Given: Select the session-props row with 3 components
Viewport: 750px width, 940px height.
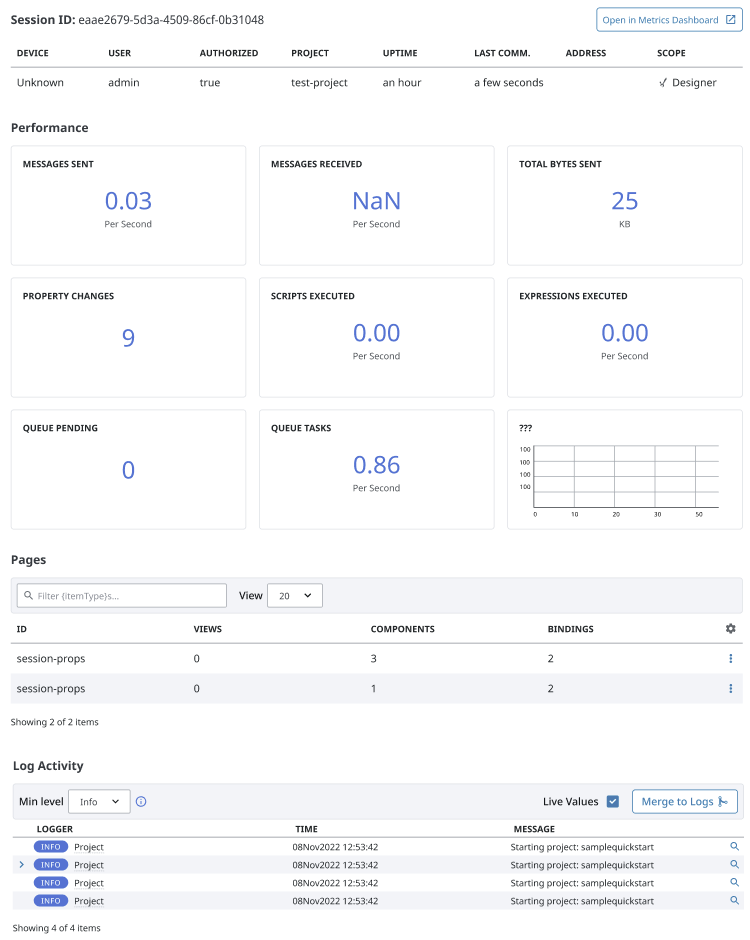Looking at the screenshot, I should [x=376, y=658].
